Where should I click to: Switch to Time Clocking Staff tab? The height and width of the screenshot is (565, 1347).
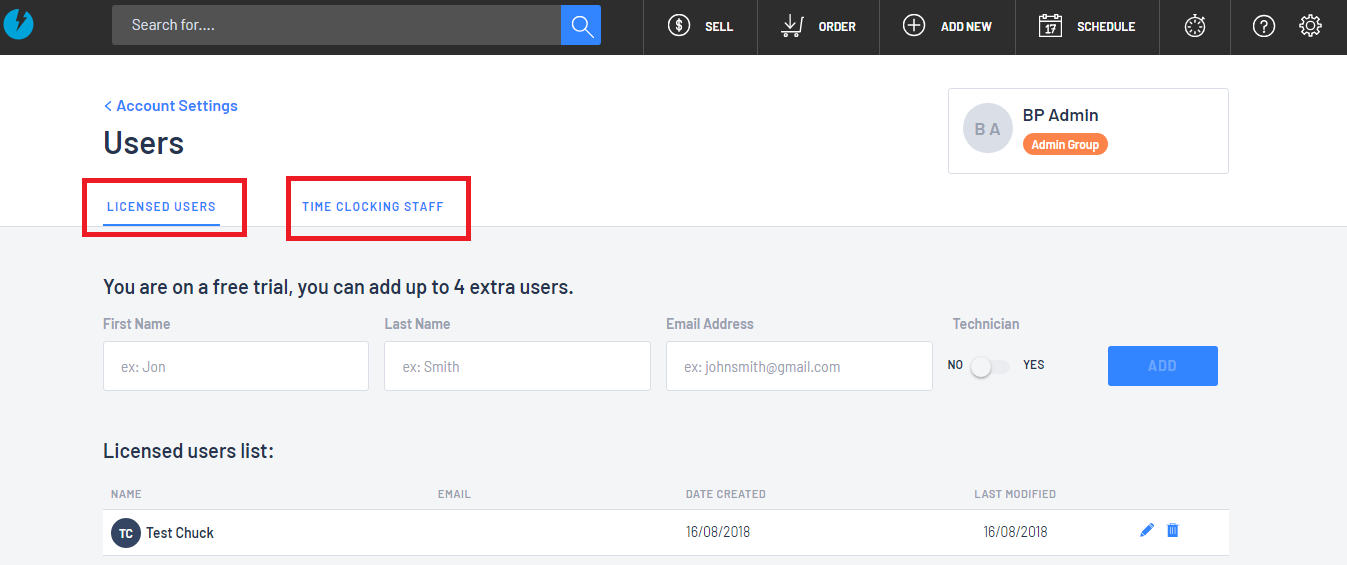click(373, 207)
